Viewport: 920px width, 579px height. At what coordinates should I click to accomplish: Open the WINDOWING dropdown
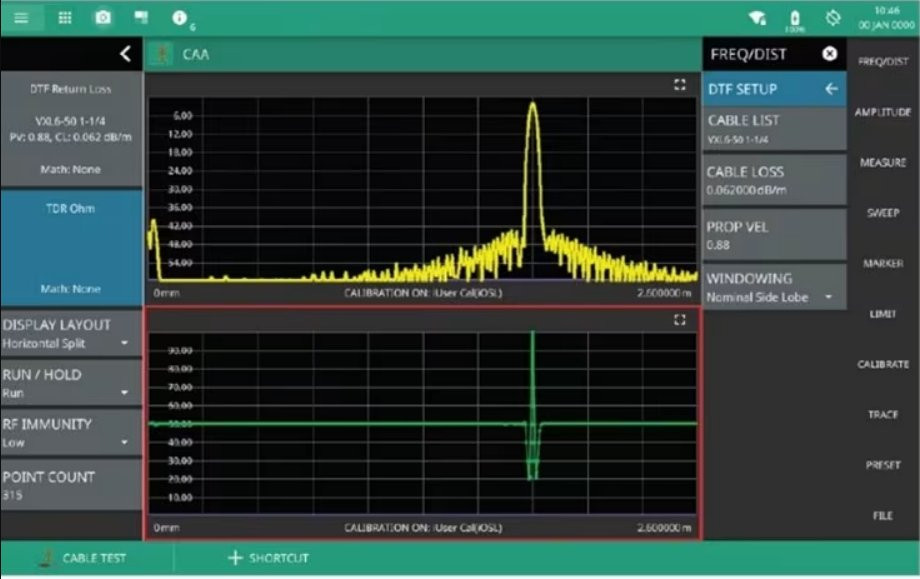[x=774, y=287]
